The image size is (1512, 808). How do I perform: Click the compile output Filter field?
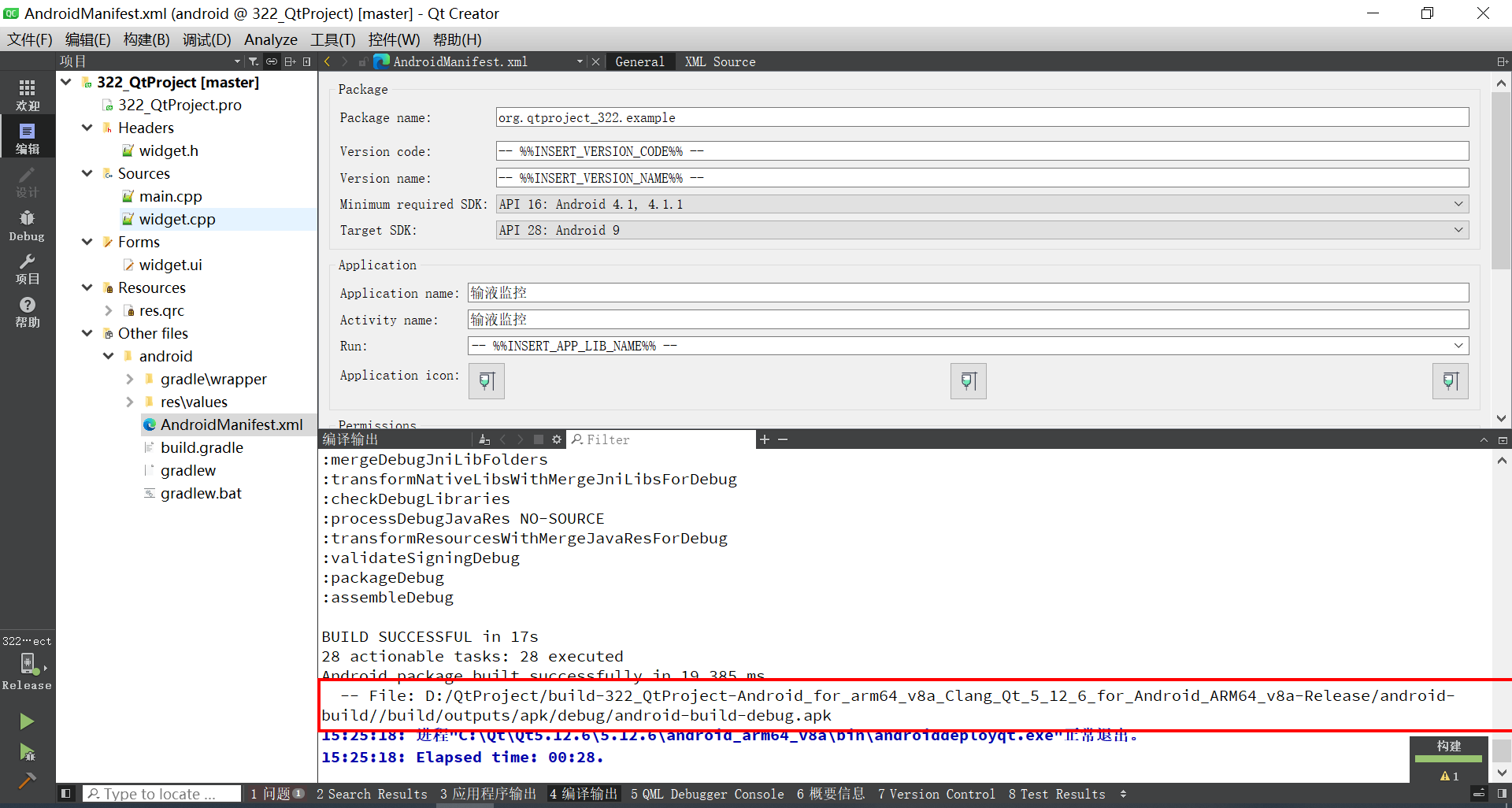click(661, 439)
